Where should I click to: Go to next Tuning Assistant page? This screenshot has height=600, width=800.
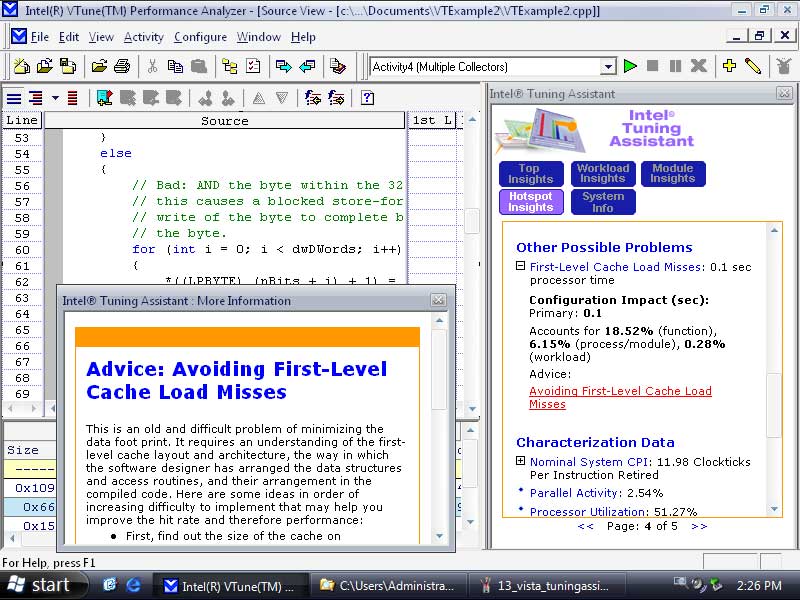[x=699, y=527]
